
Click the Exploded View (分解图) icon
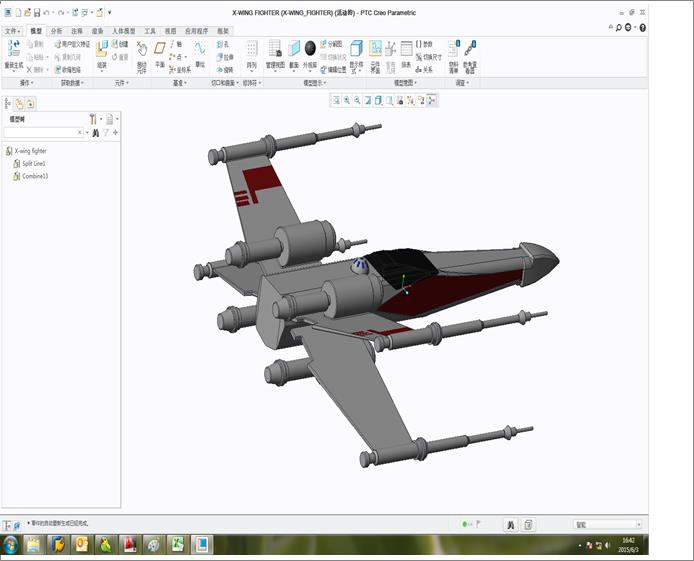coord(324,44)
